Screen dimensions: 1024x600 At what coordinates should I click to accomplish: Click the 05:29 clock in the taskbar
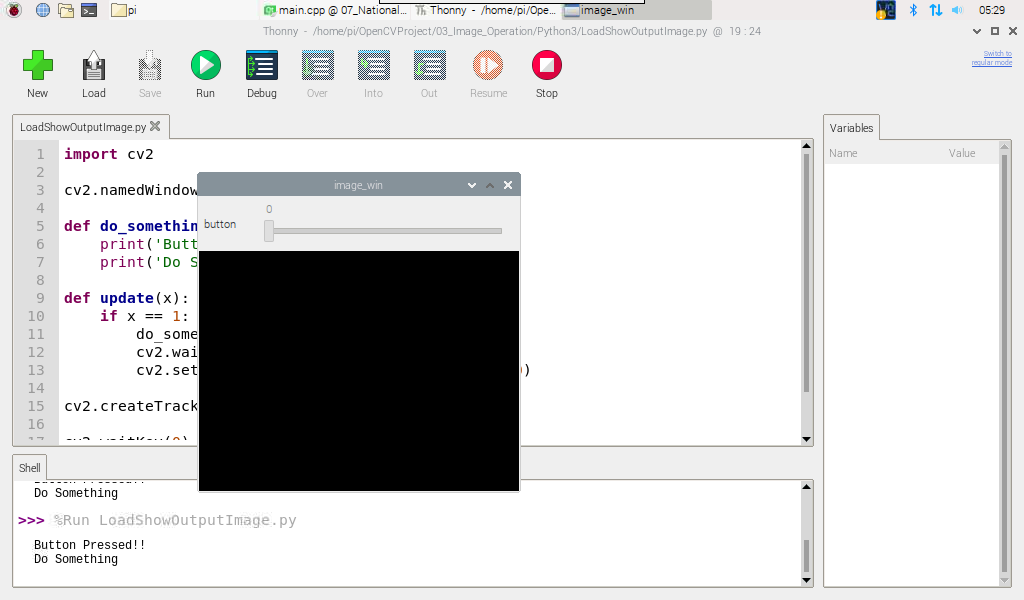(x=992, y=10)
